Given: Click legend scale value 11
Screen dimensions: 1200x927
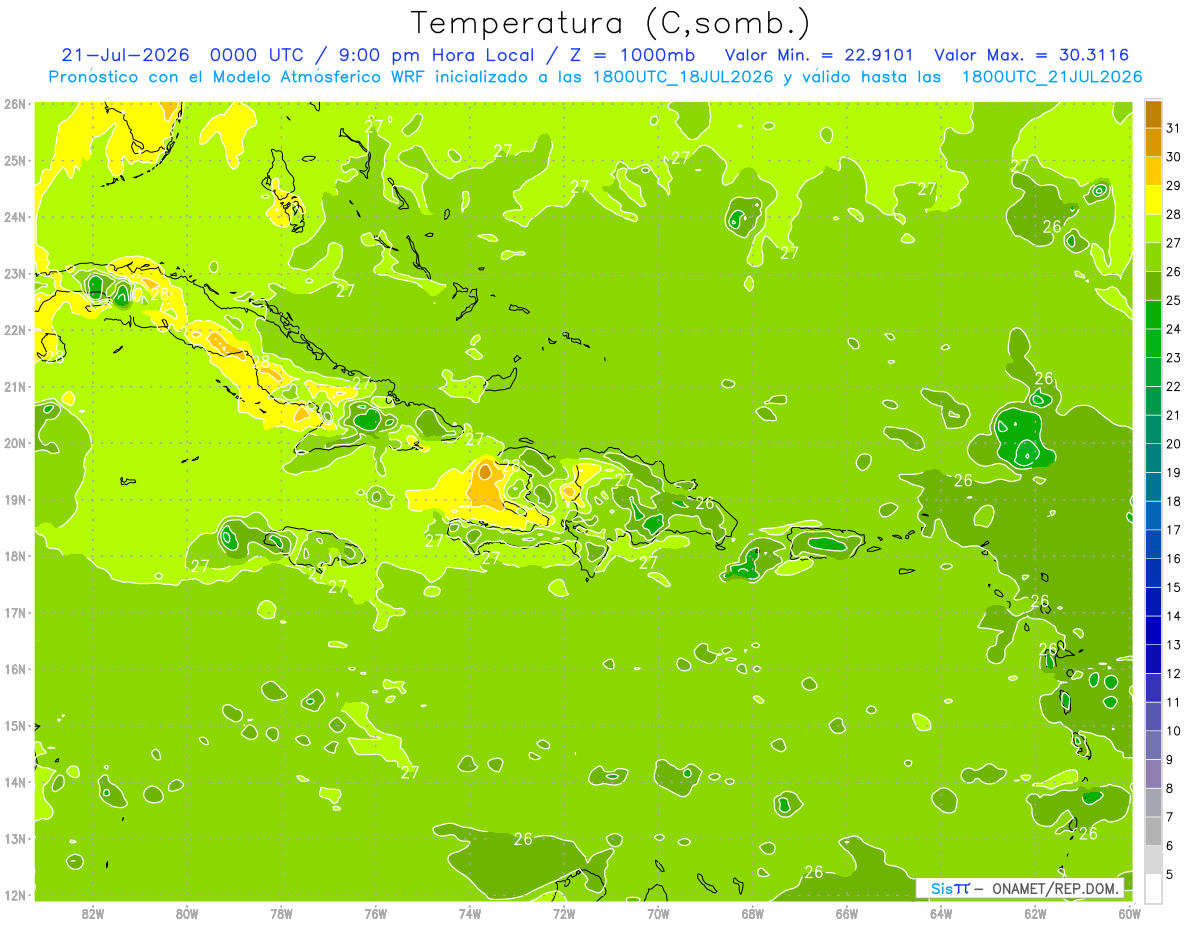Looking at the screenshot, I should (1174, 702).
